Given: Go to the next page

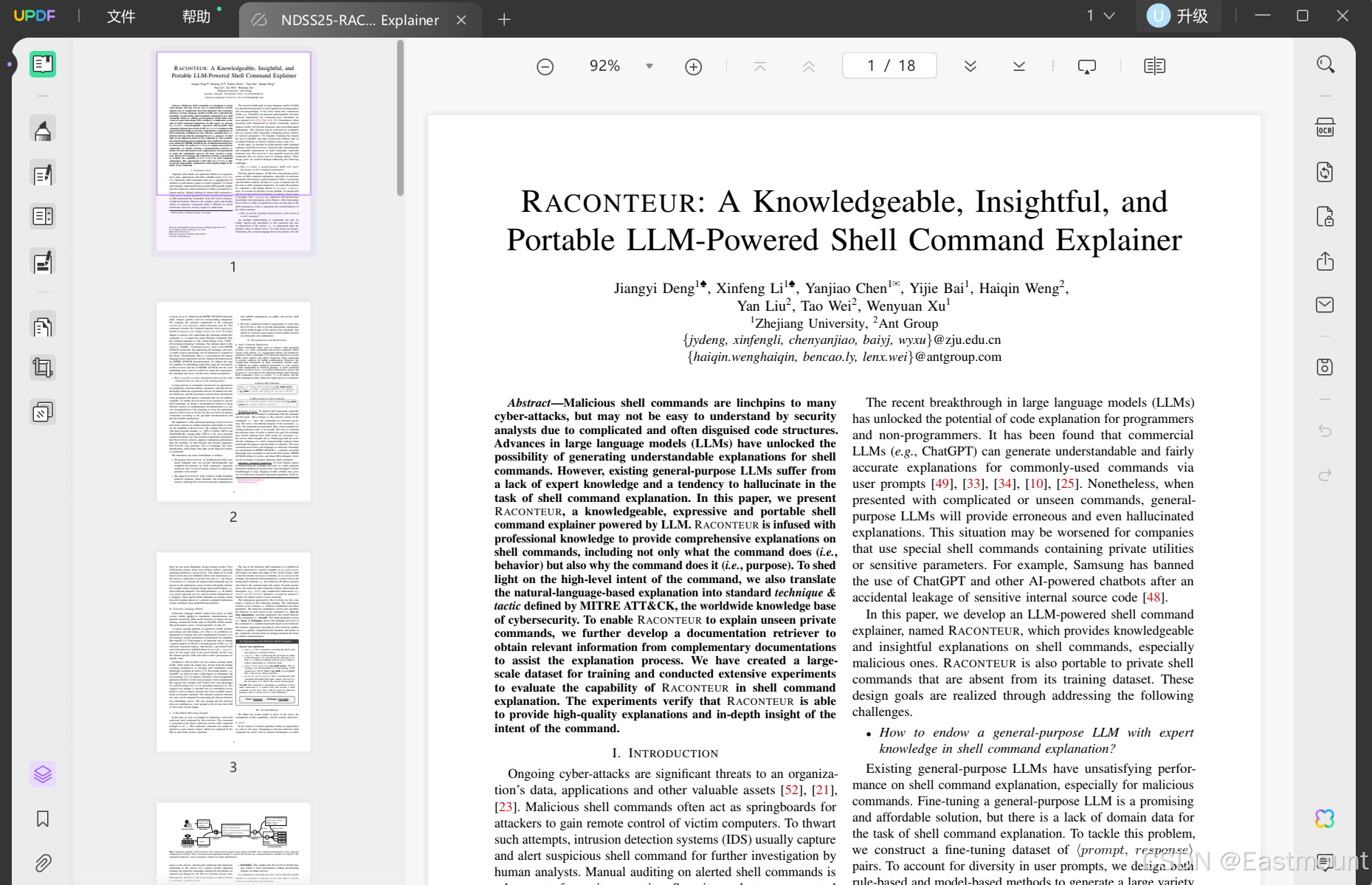Looking at the screenshot, I should tap(971, 66).
